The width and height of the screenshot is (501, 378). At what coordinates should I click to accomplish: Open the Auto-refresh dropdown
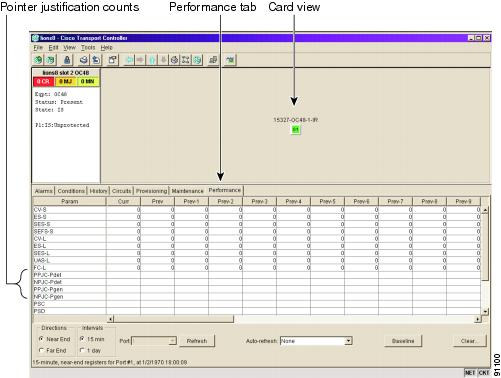coord(348,341)
